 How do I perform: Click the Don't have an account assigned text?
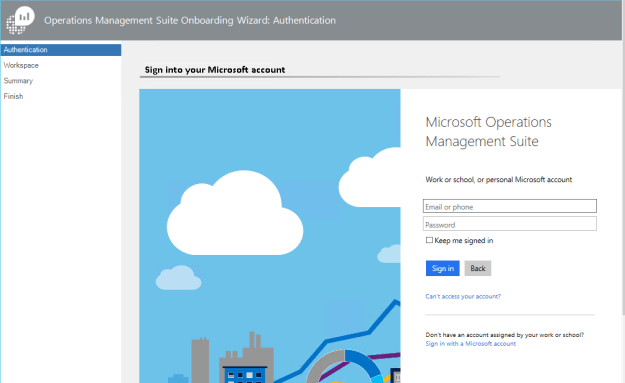click(x=504, y=335)
